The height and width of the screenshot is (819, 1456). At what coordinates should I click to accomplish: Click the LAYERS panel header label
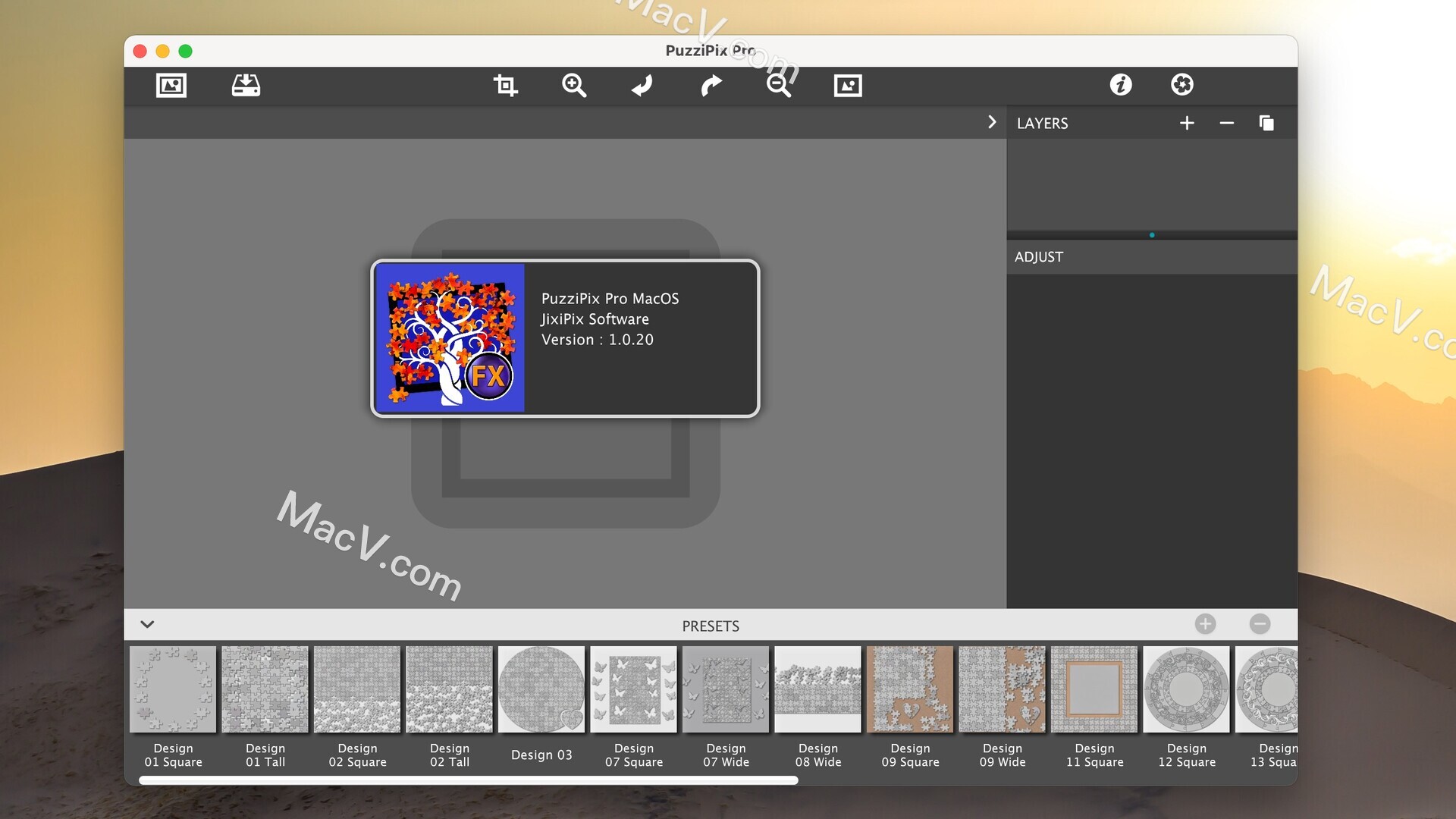click(x=1043, y=124)
